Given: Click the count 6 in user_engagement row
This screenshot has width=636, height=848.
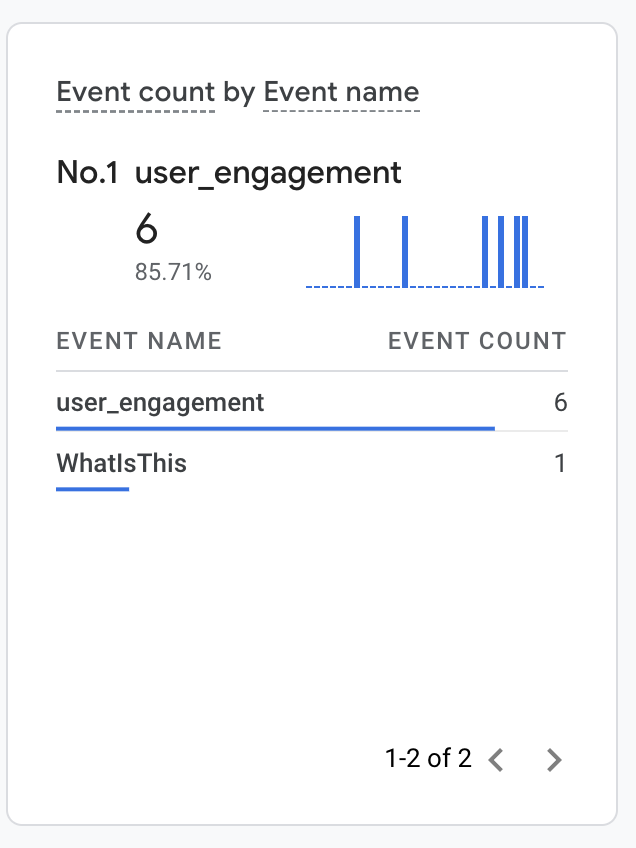Looking at the screenshot, I should coord(560,403).
